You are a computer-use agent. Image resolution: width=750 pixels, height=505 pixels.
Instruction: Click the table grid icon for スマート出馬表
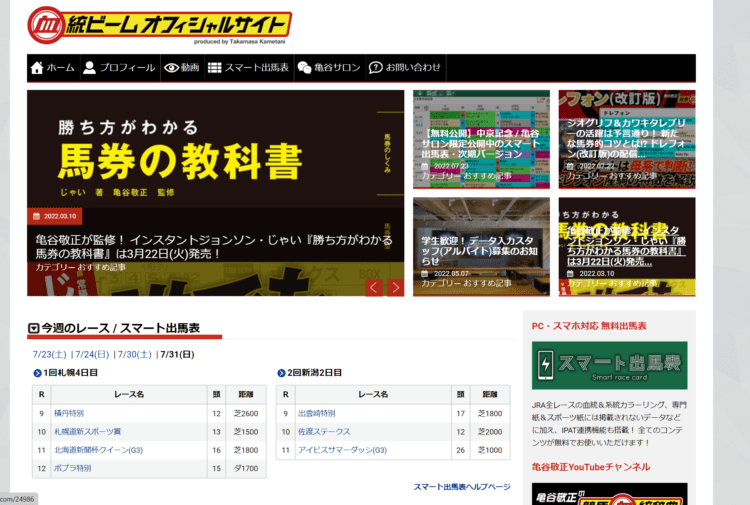tap(214, 68)
